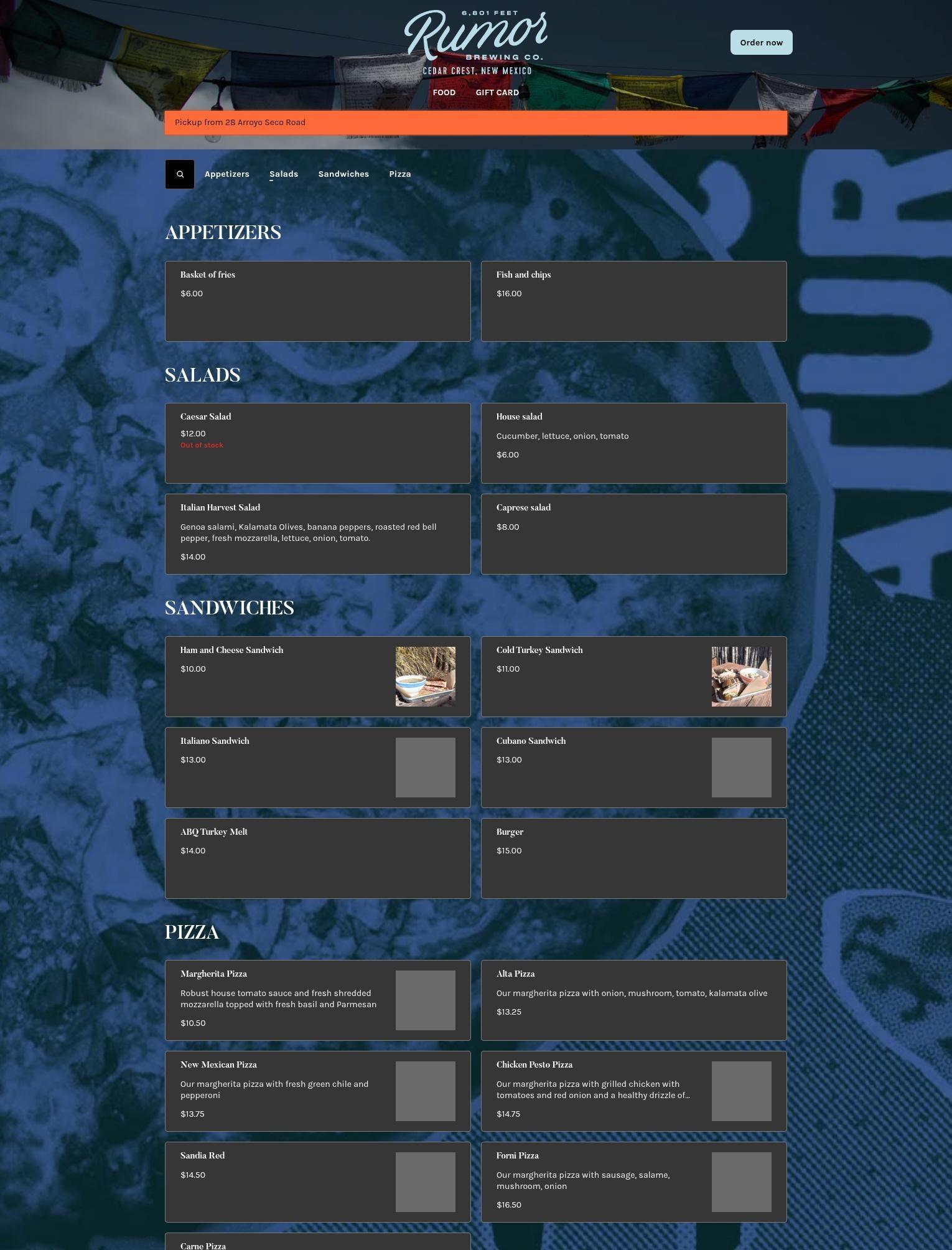Screen dimensions: 952x1250
Task: Jump to the Pizza category
Action: point(400,174)
